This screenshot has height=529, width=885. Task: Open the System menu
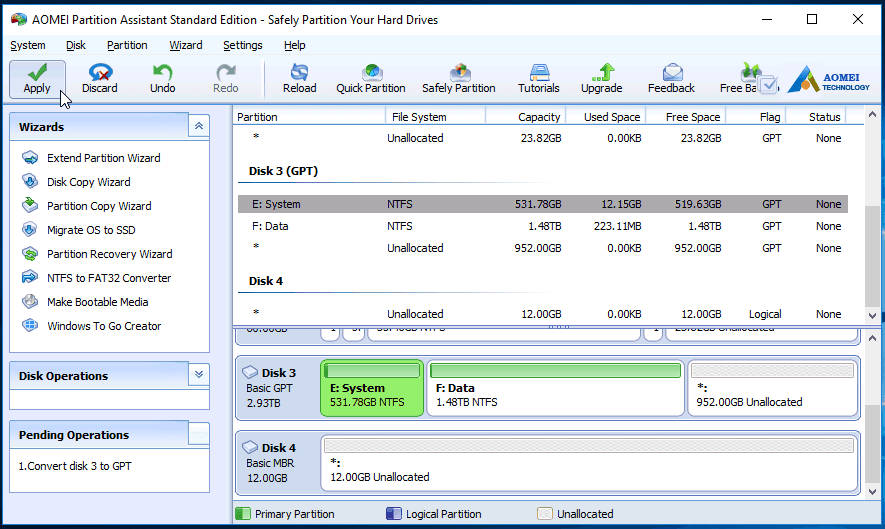[28, 45]
